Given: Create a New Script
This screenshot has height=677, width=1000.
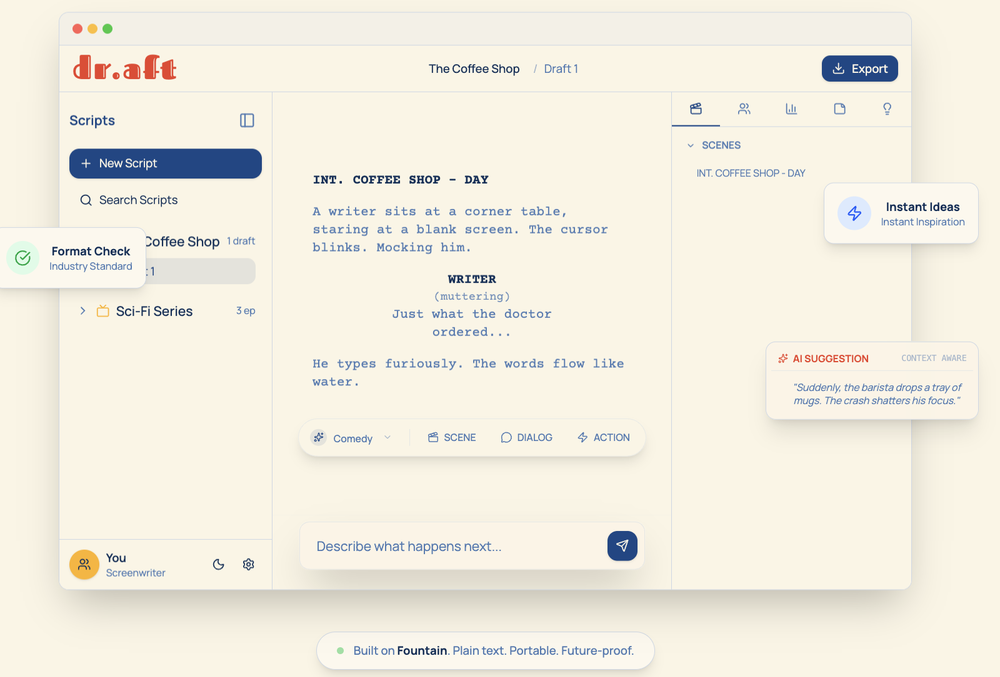Looking at the screenshot, I should coord(165,163).
